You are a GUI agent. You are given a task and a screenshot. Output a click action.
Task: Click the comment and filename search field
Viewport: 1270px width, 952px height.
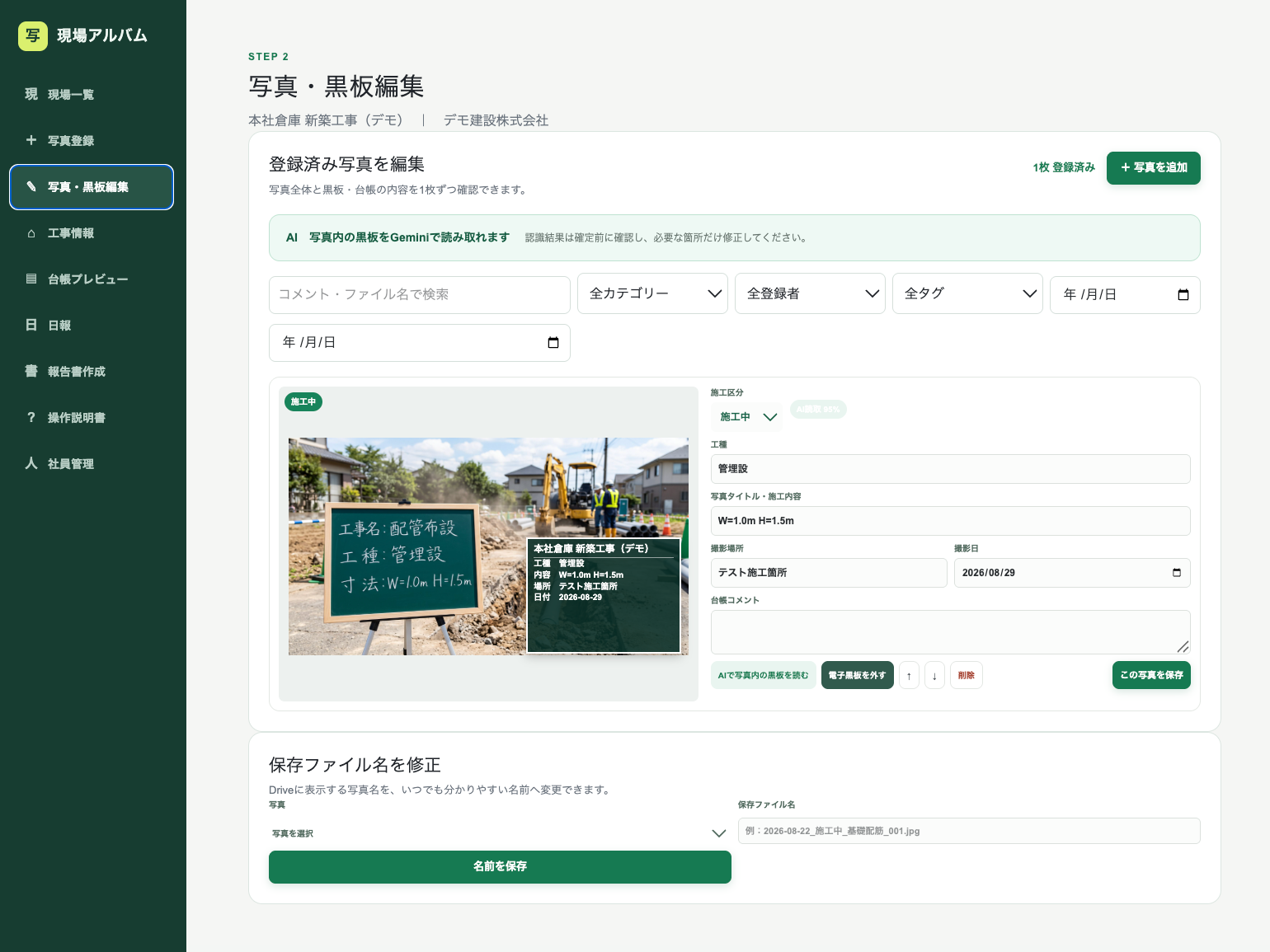pyautogui.click(x=420, y=295)
